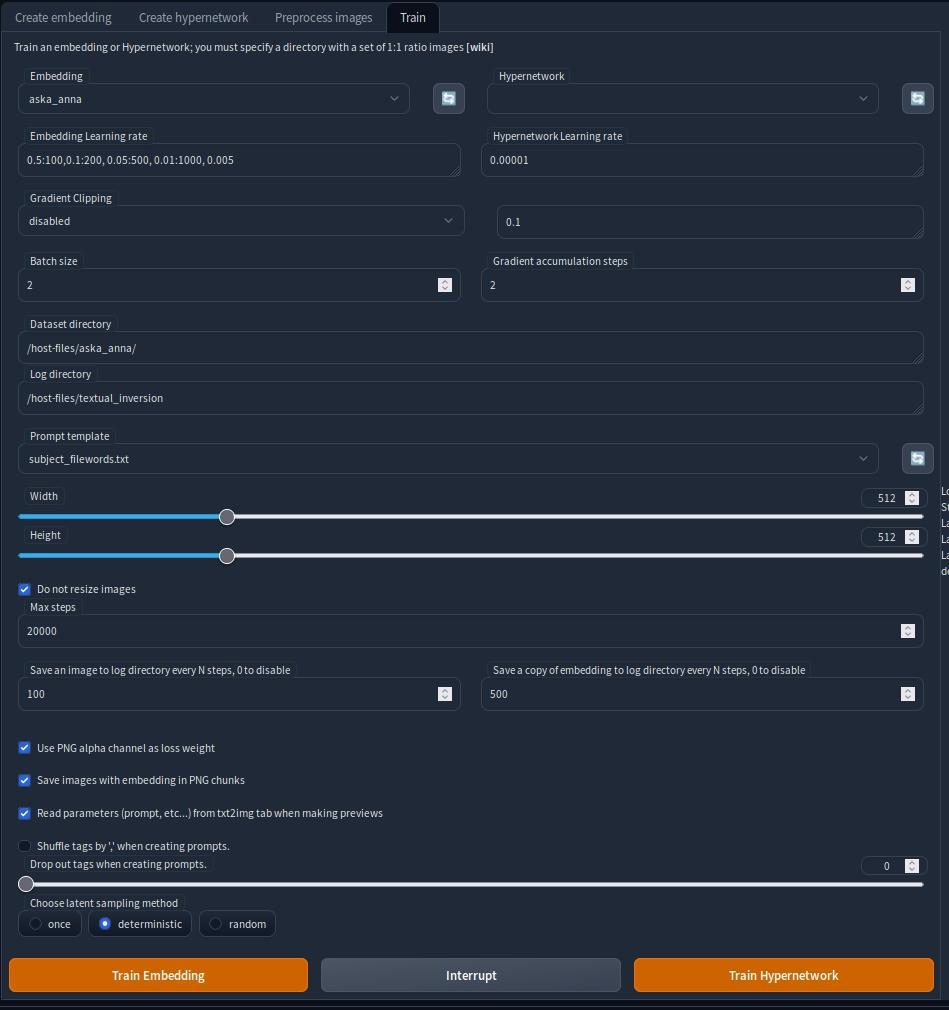Click the Drop out tags slider handle
This screenshot has width=949, height=1010.
[26, 884]
